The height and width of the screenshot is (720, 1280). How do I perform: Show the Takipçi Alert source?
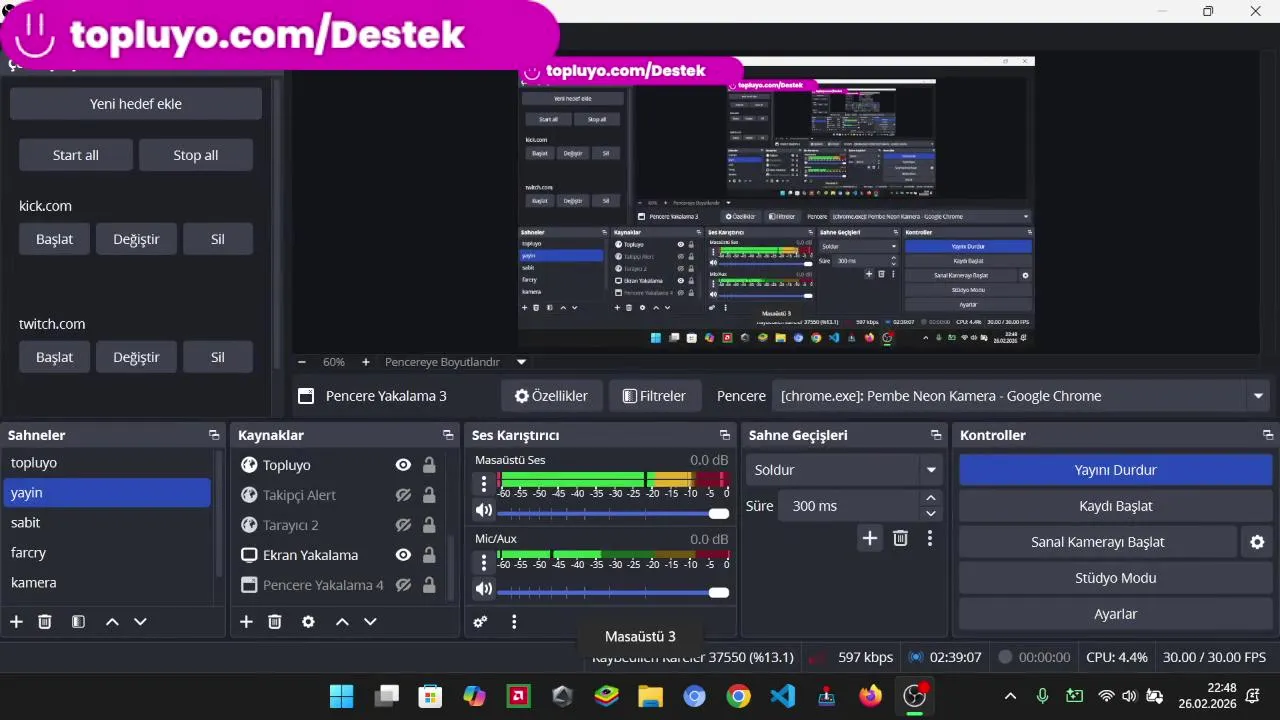pos(403,495)
